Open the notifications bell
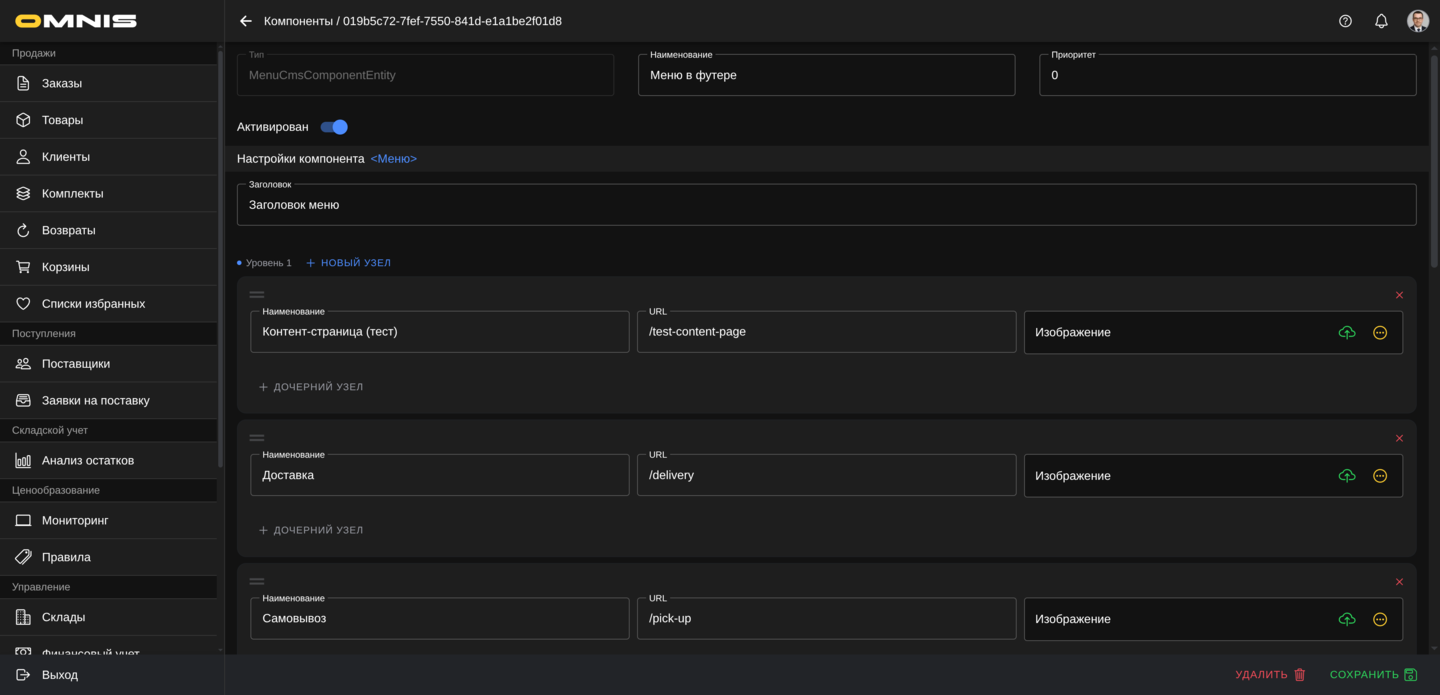The width and height of the screenshot is (1440, 695). point(1381,21)
